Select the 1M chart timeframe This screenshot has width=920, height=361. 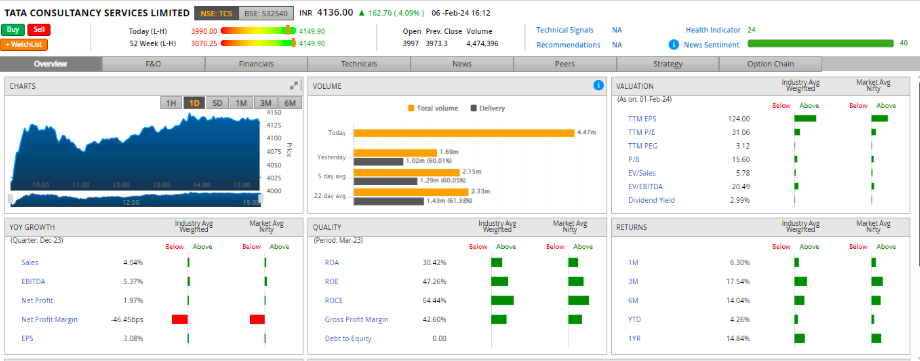click(241, 103)
